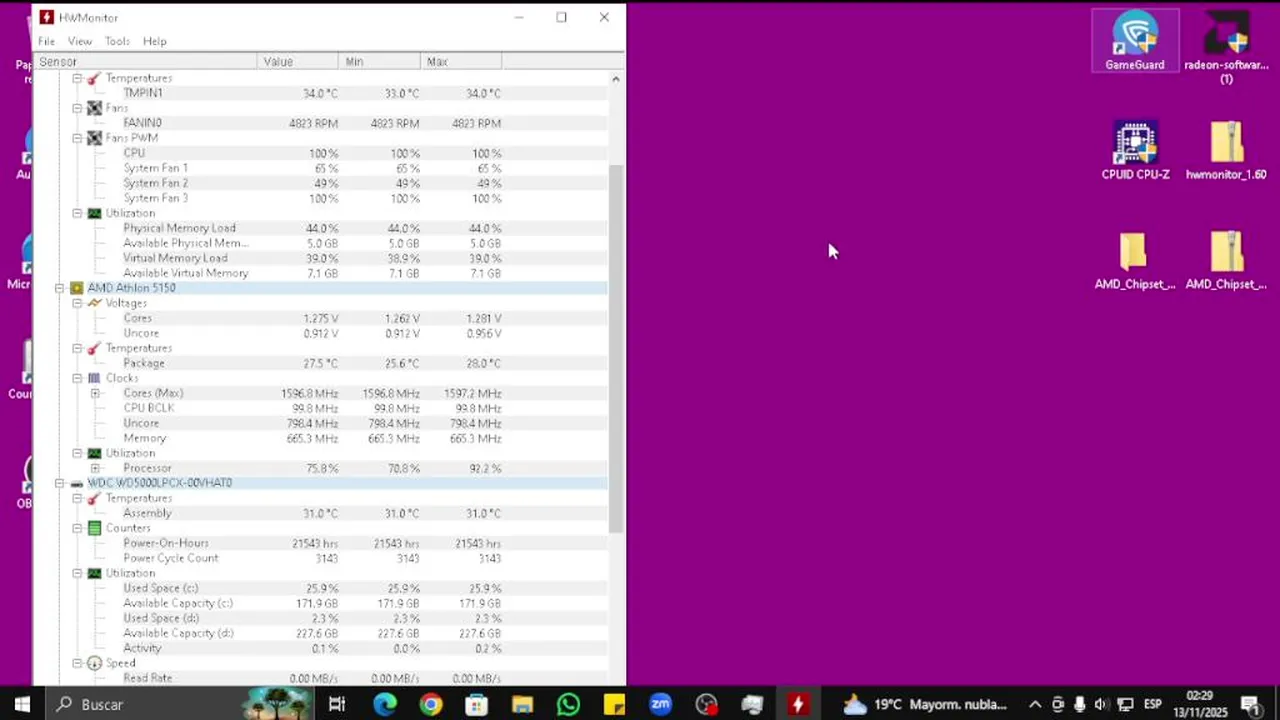Click the Counters category icon
This screenshot has height=720, width=1280.
(94, 528)
